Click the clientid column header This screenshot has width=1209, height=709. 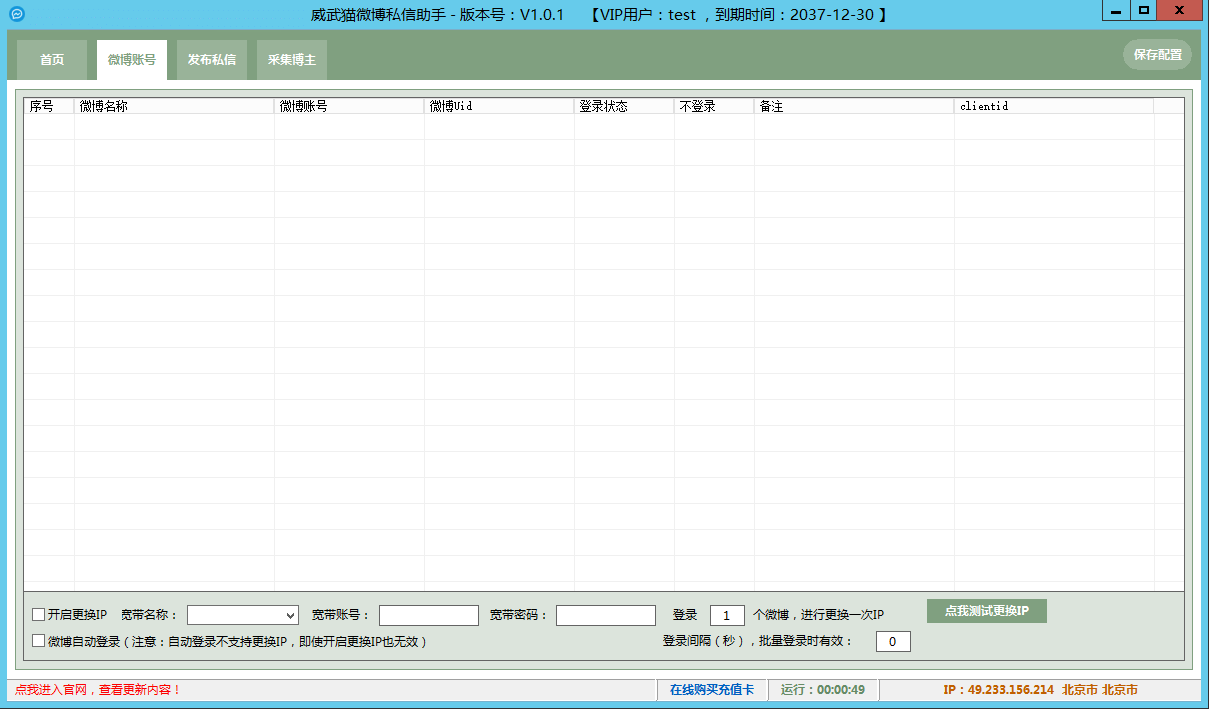(1054, 106)
